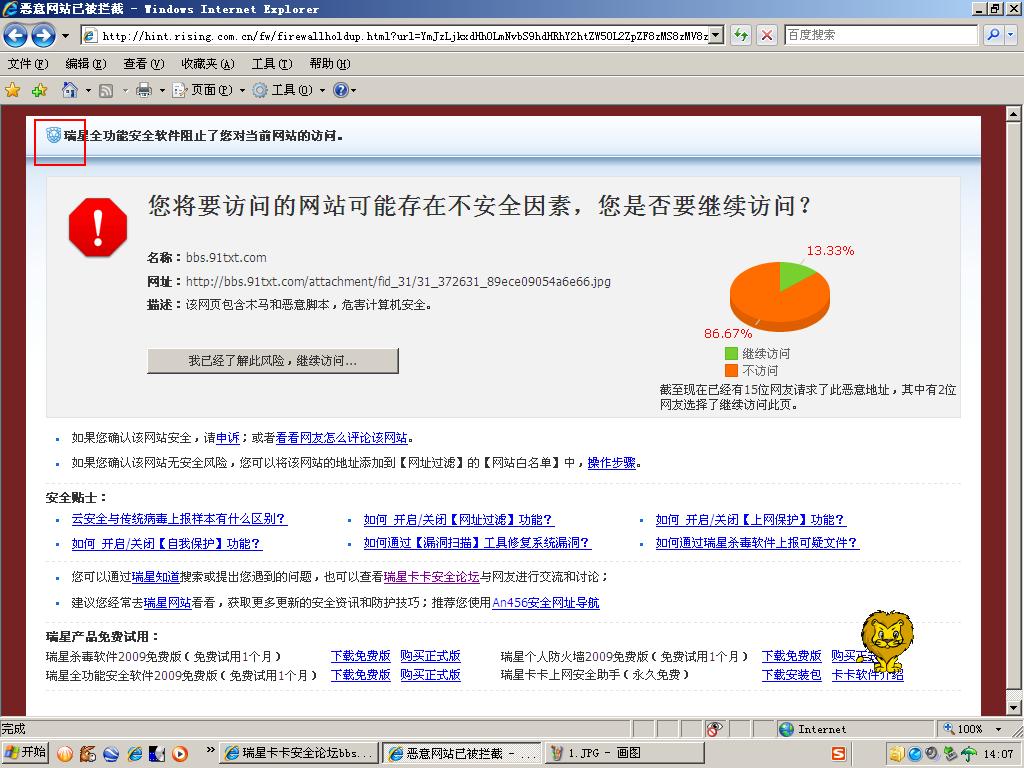Click Add to Favorites star-plus icon
The height and width of the screenshot is (768, 1024).
[39, 90]
